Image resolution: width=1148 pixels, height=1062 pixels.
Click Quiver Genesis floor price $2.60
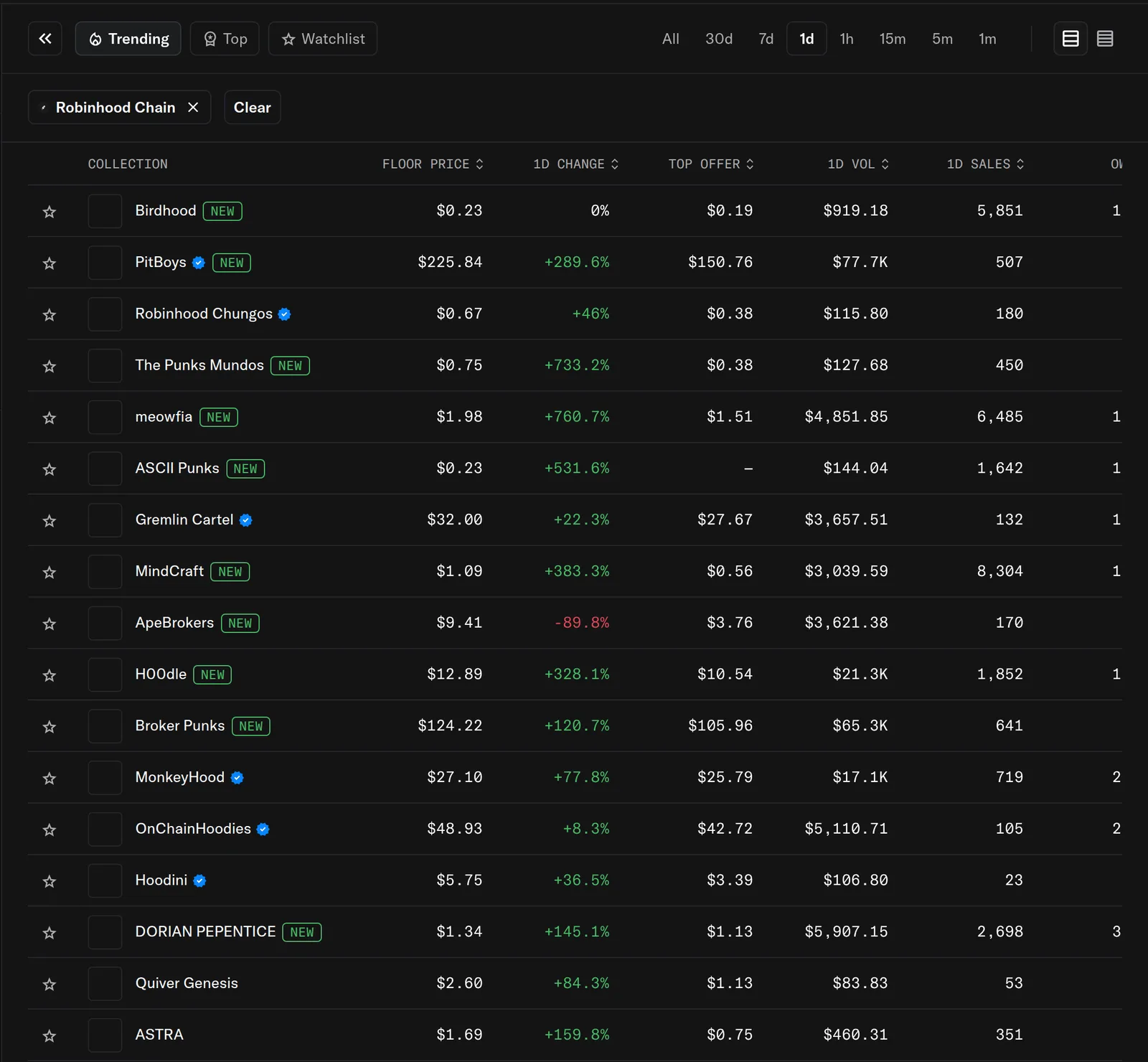click(x=459, y=983)
